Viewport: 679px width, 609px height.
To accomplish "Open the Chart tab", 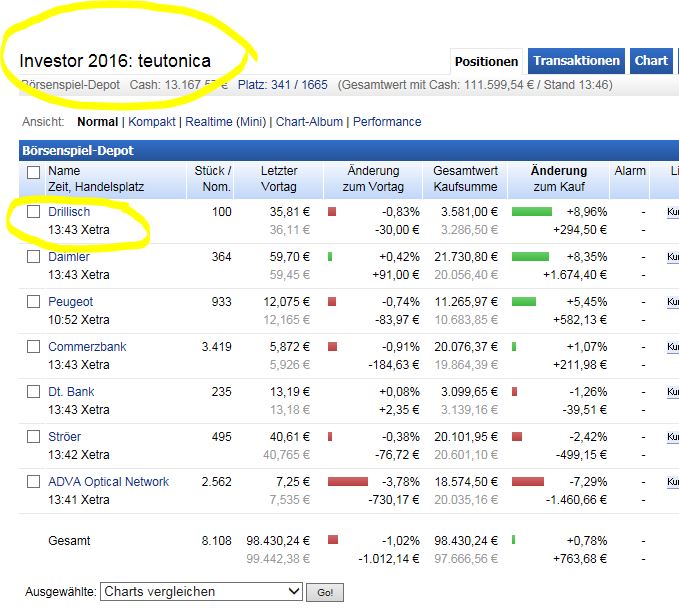I will pyautogui.click(x=651, y=61).
